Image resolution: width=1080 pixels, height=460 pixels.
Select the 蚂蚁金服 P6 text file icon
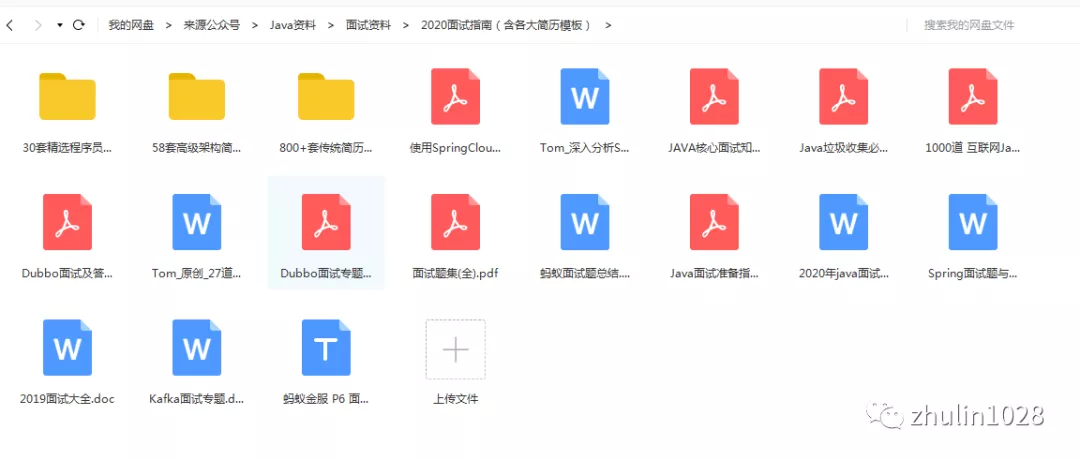point(326,348)
